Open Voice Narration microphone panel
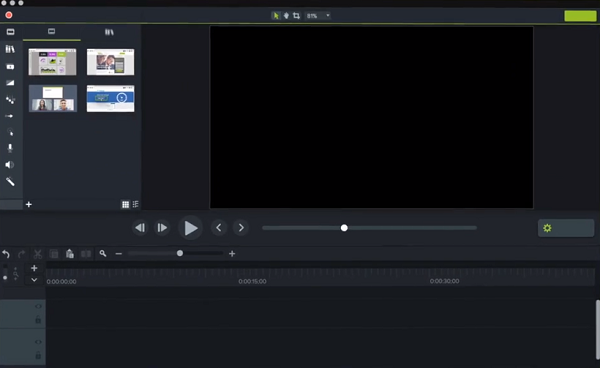Viewport: 600px width, 368px height. [10, 148]
